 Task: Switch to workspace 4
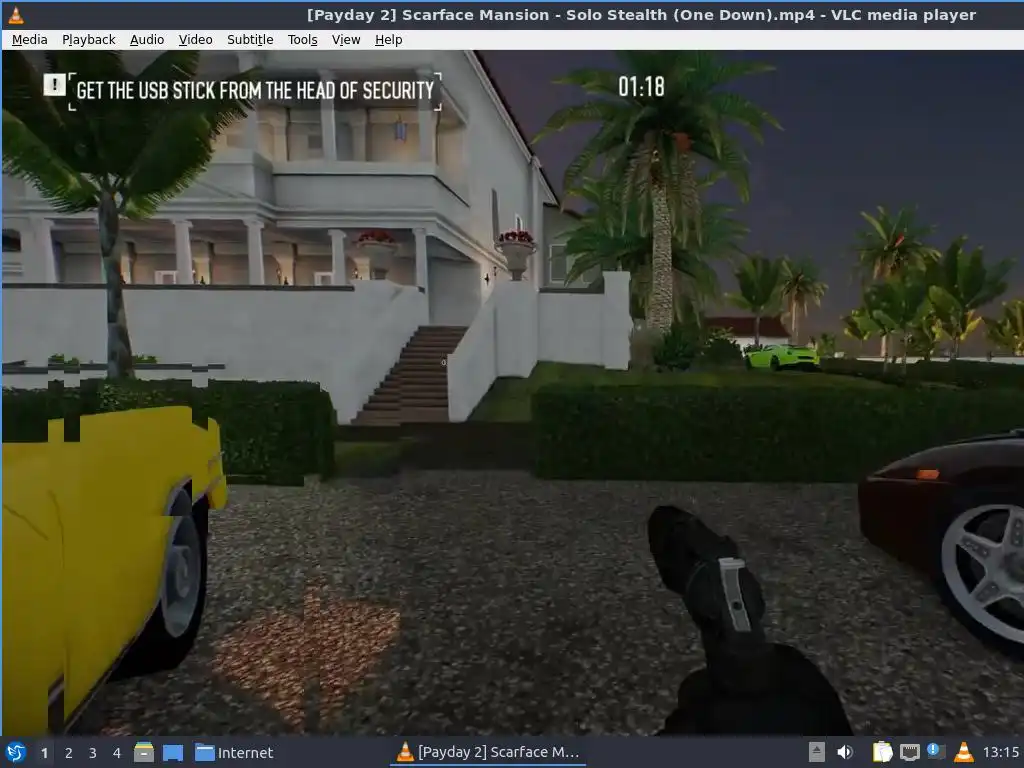click(117, 753)
